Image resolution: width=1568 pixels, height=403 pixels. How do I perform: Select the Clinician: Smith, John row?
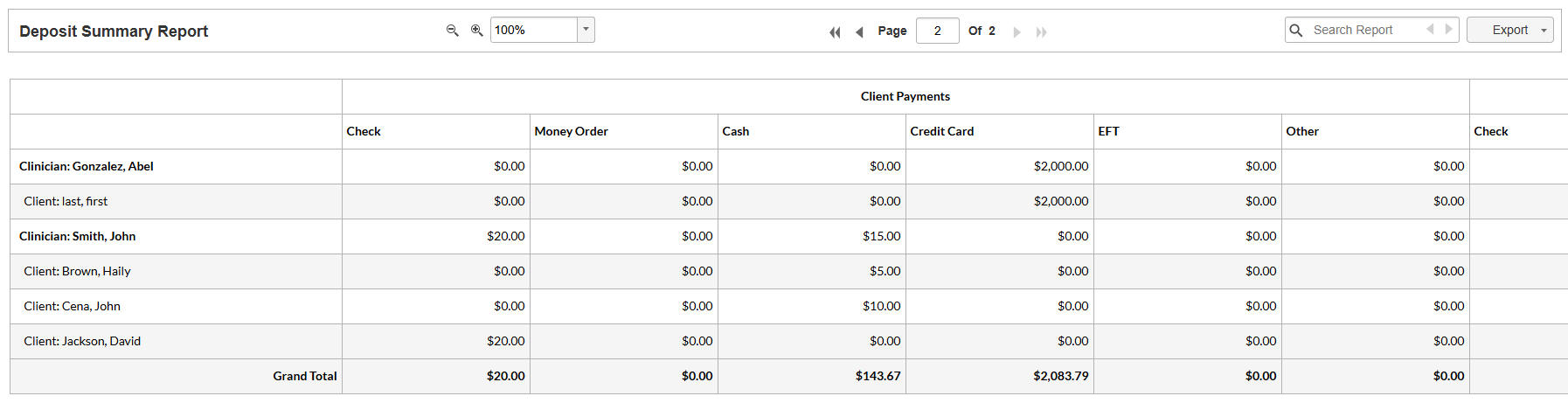(78, 236)
